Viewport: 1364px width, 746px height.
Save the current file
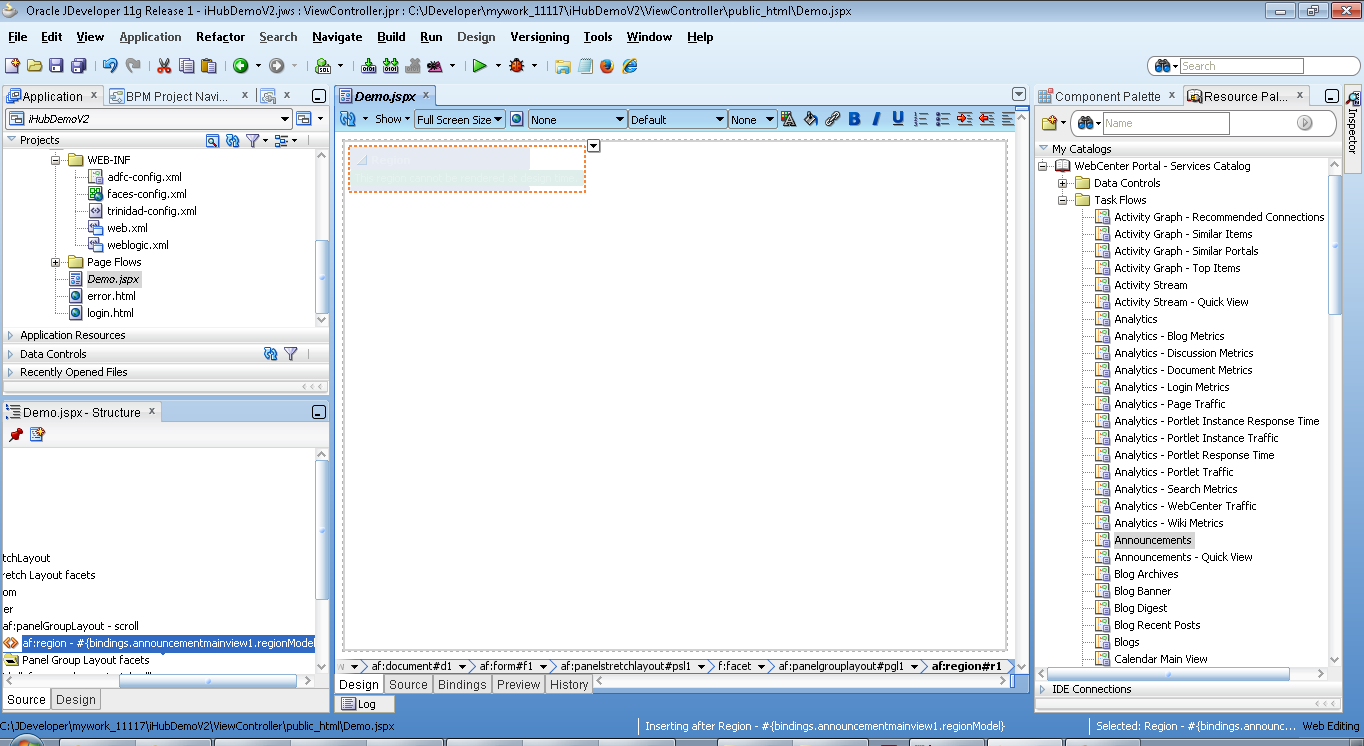(56, 66)
